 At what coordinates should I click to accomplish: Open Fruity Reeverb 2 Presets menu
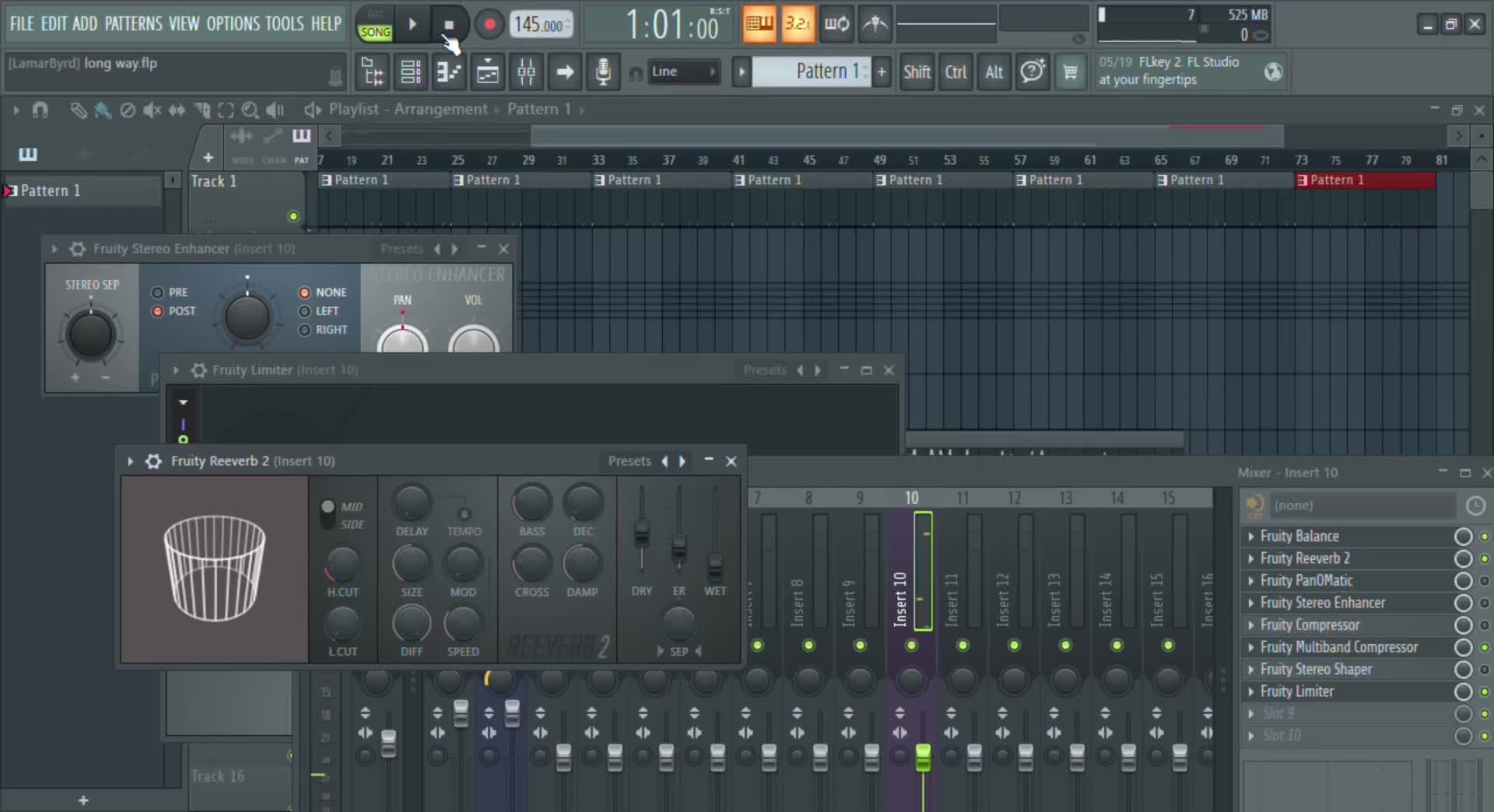point(630,461)
